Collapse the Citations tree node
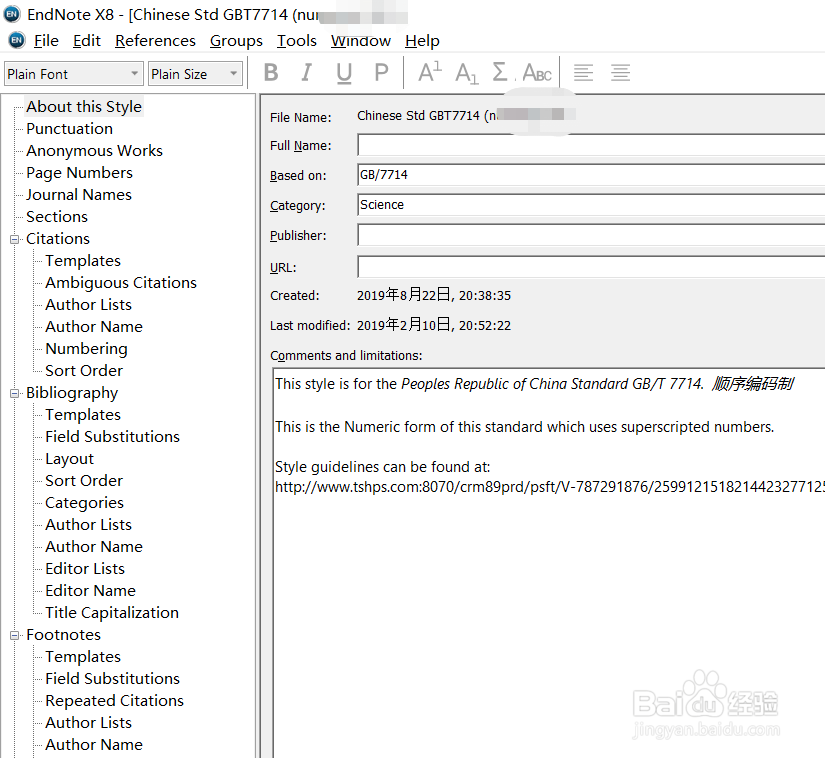 [15, 239]
